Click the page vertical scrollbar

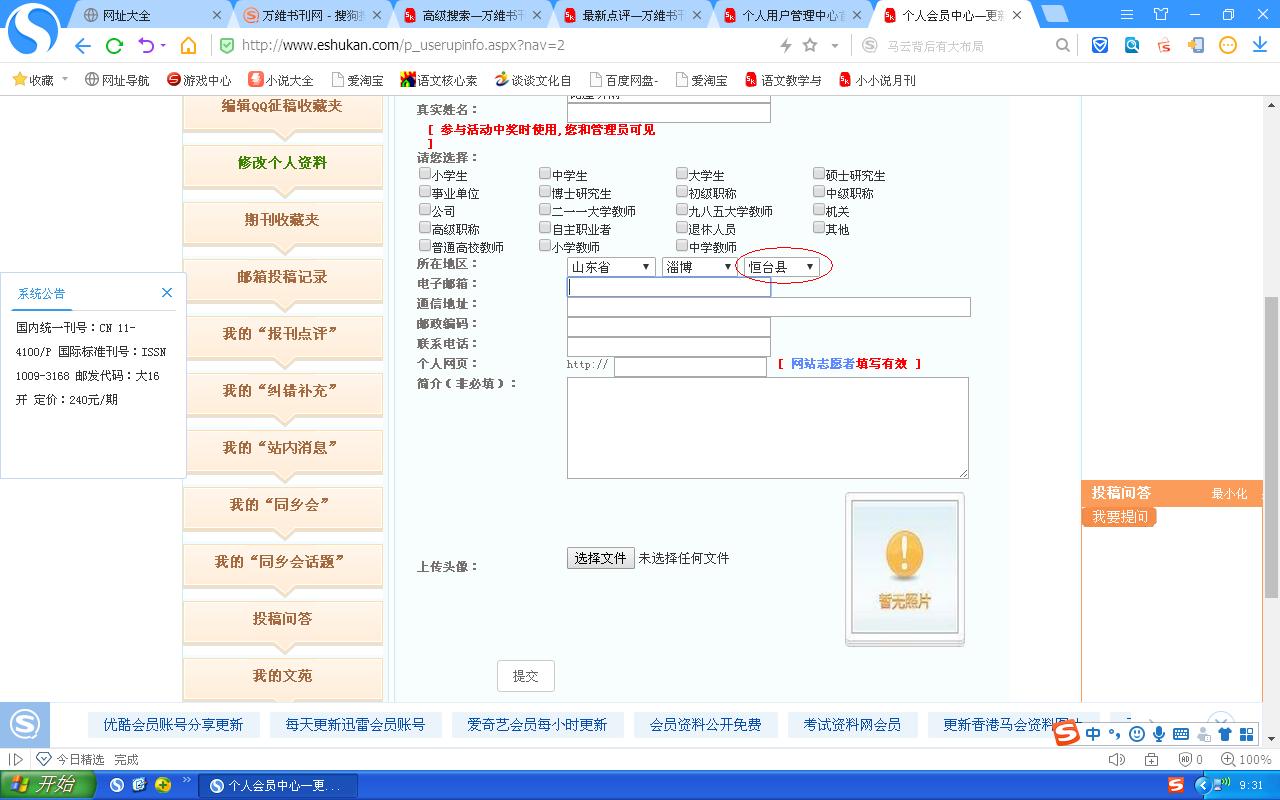[1271, 400]
